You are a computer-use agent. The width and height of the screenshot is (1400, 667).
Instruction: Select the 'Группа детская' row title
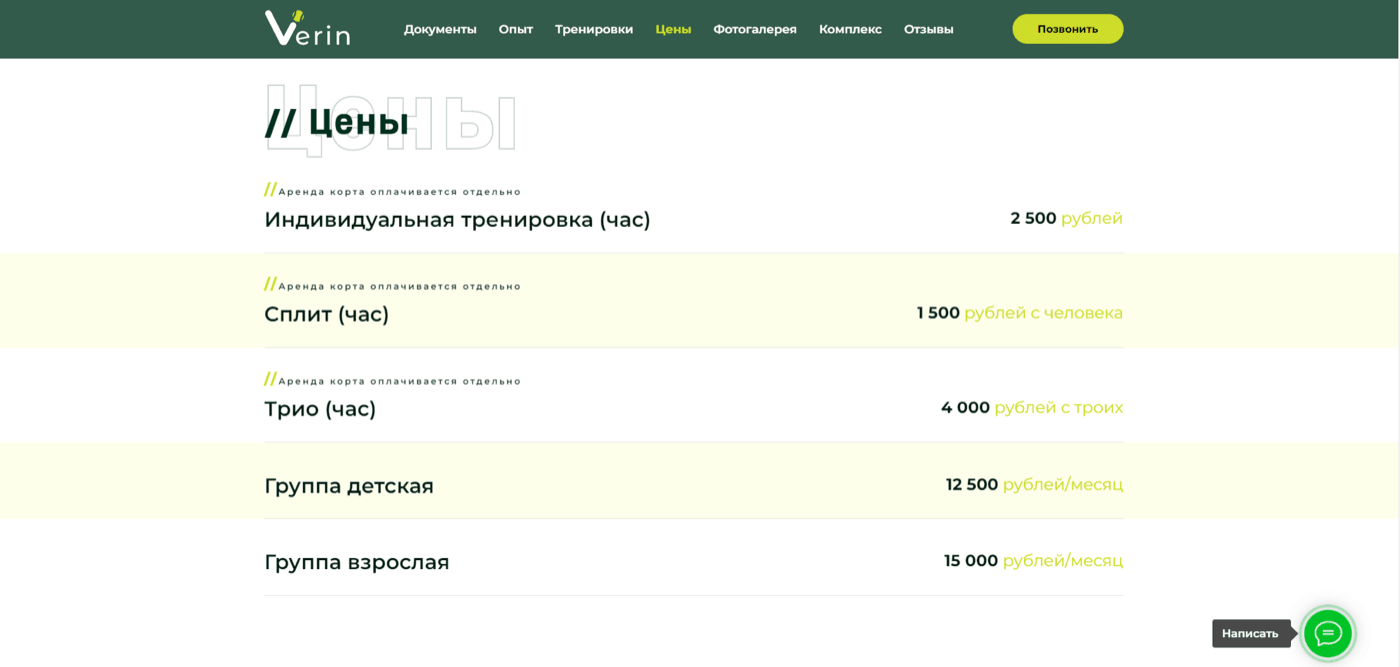[349, 486]
